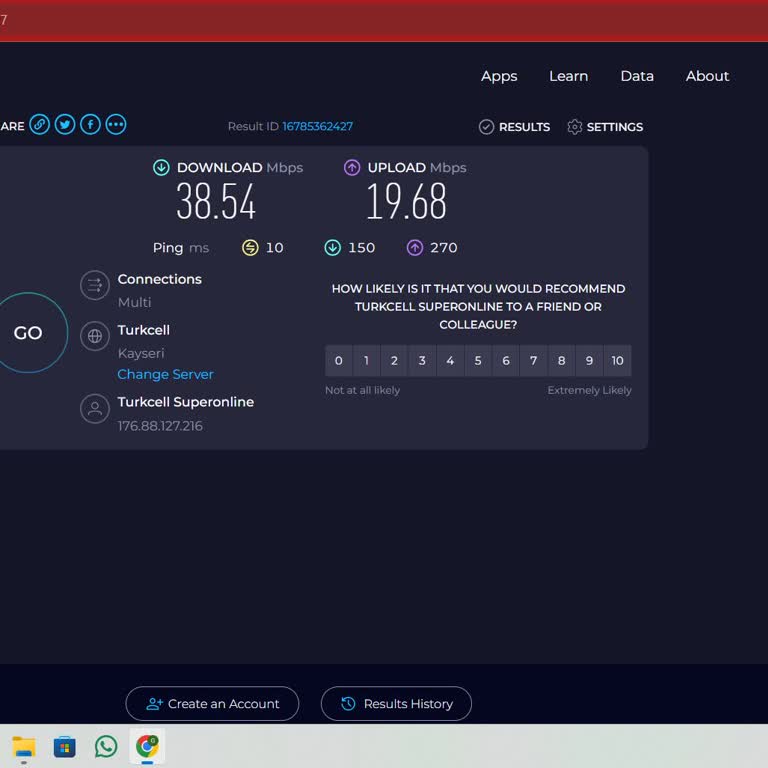Image resolution: width=768 pixels, height=768 pixels.
Task: Open WhatsApp from the taskbar
Action: coord(106,747)
